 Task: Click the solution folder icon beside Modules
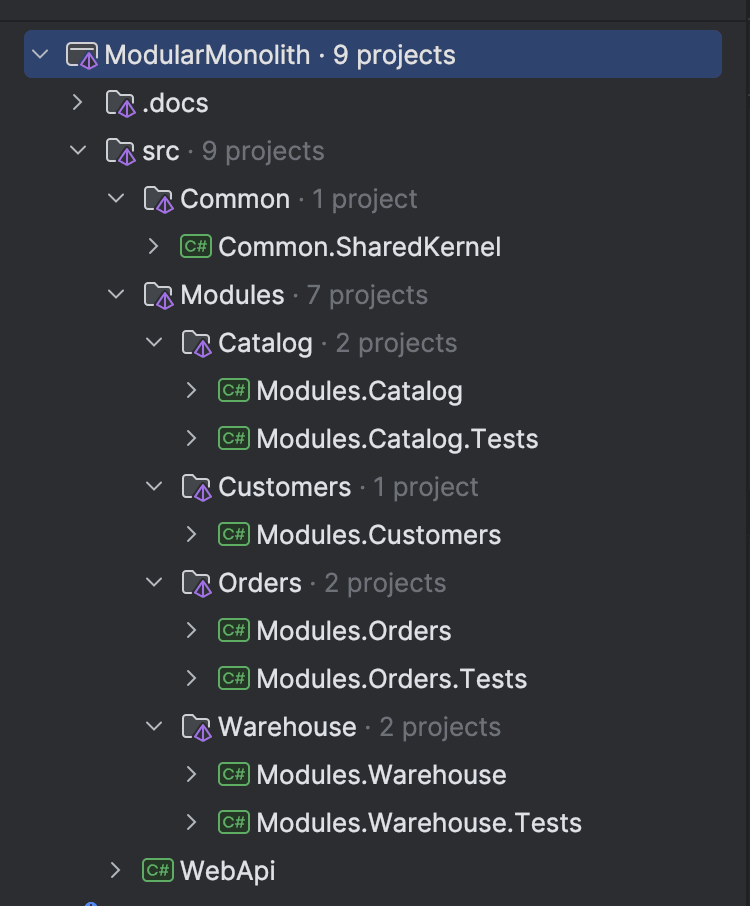tap(161, 294)
